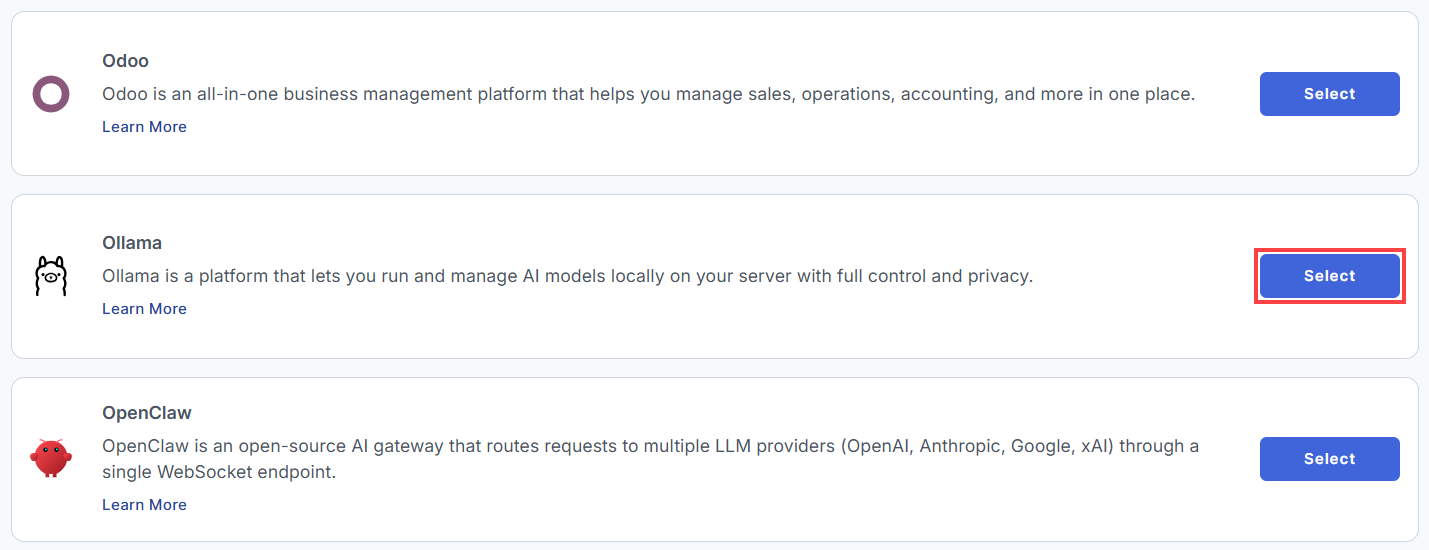Select the Ollama application

(x=1329, y=276)
